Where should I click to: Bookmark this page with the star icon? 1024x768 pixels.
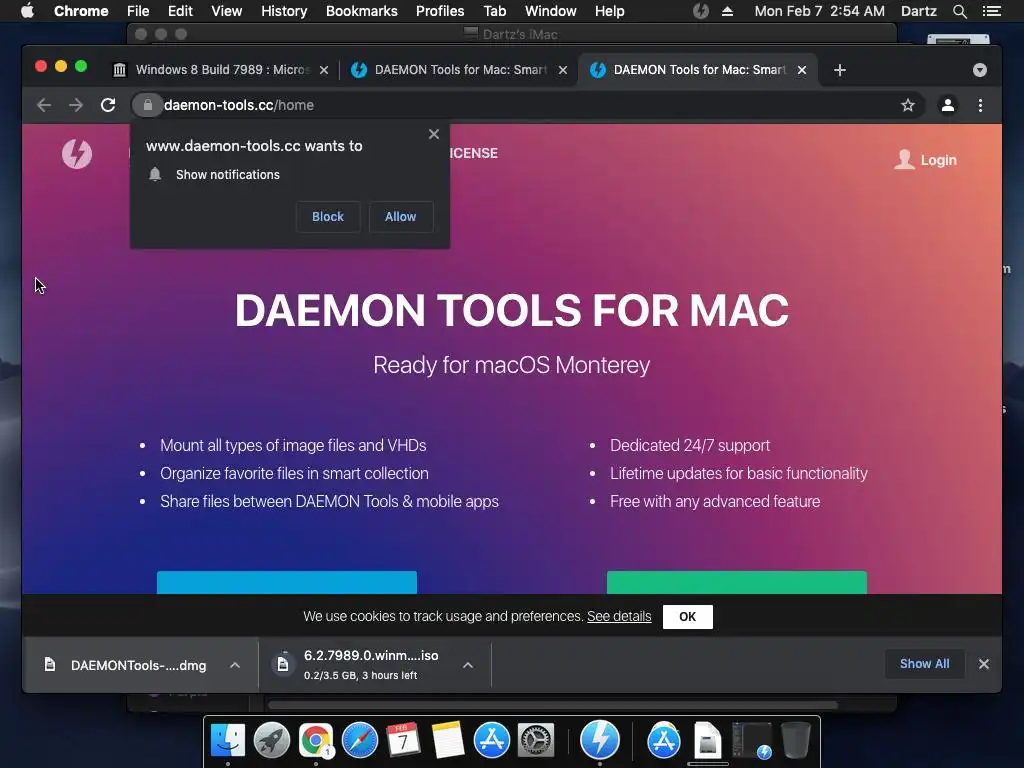pyautogui.click(x=908, y=105)
